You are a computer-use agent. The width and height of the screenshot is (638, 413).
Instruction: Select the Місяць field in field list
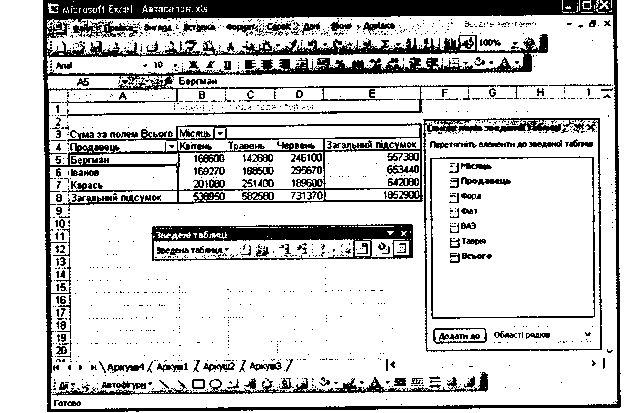tap(471, 166)
